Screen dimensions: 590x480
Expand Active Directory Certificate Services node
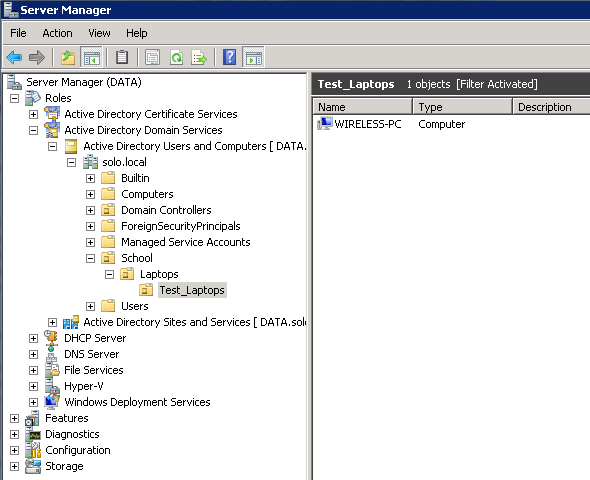33,114
